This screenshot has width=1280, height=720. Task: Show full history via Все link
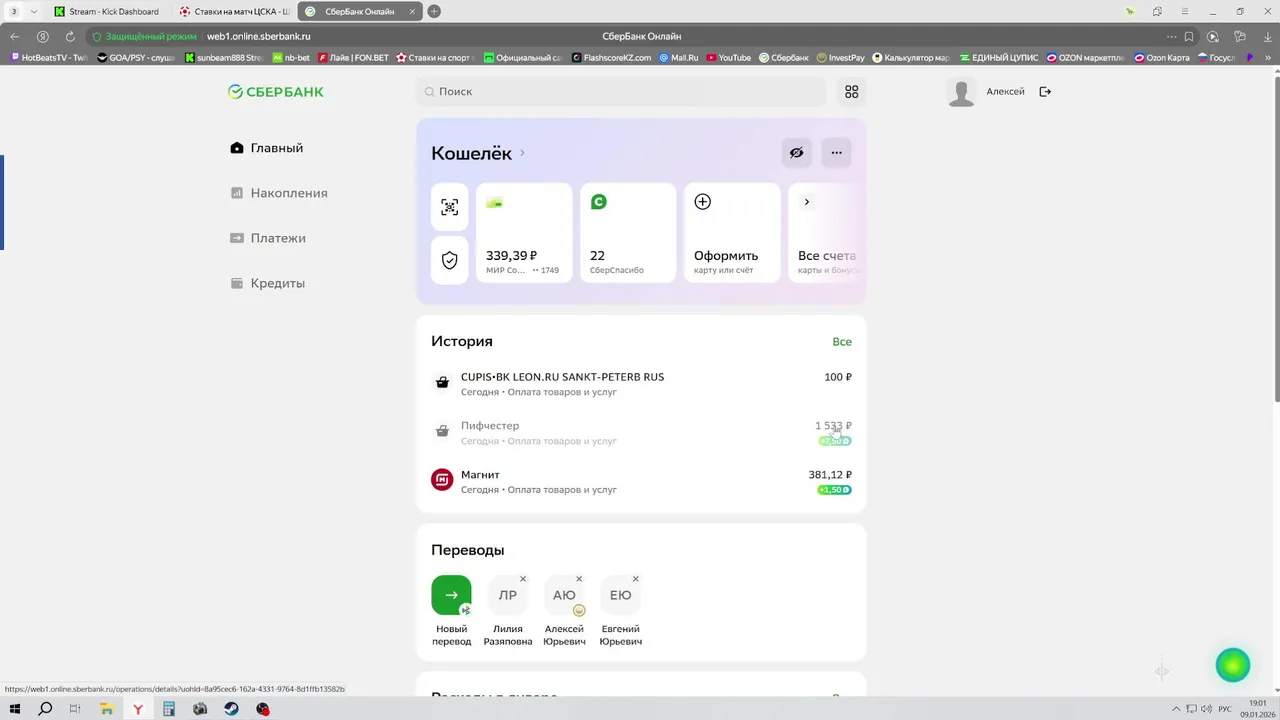(842, 342)
